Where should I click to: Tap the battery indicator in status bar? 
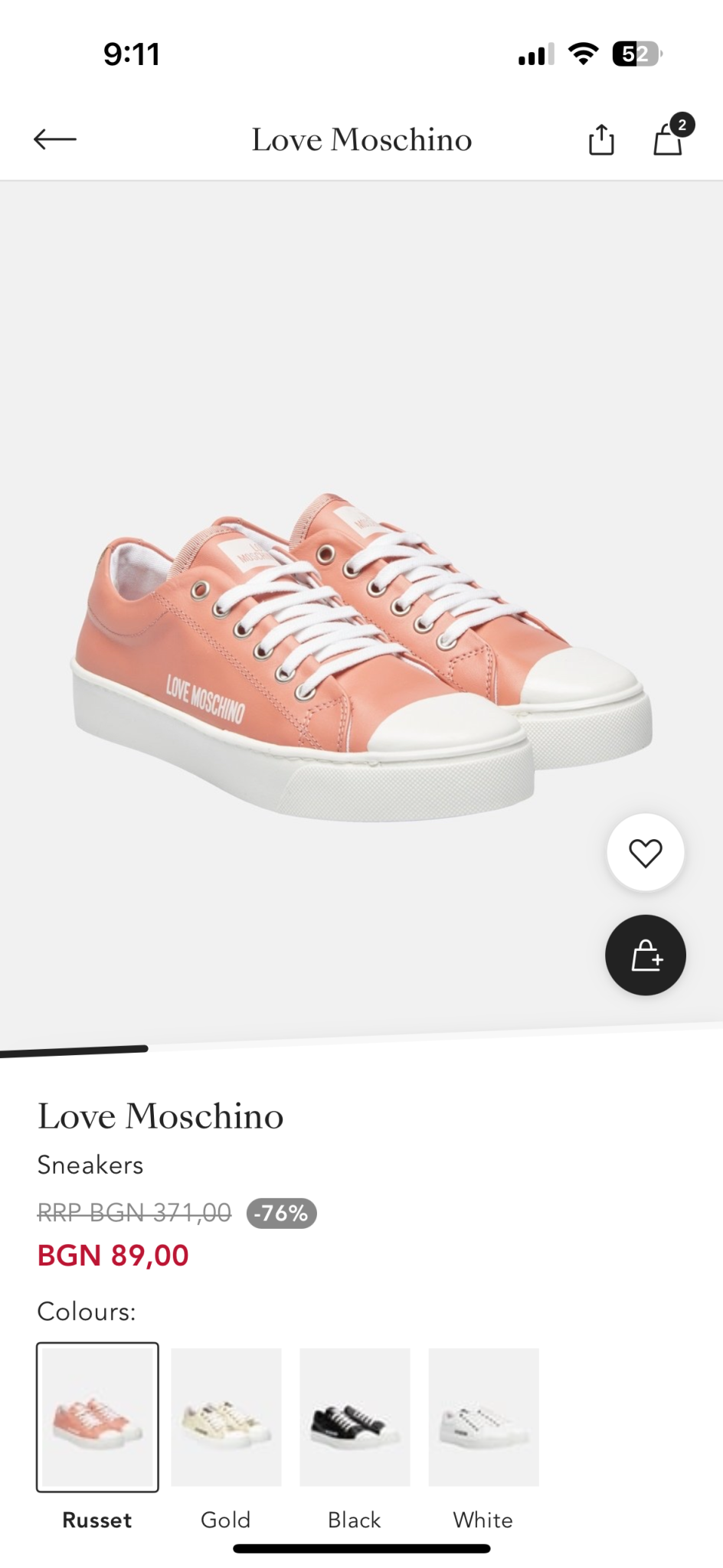pos(636,54)
